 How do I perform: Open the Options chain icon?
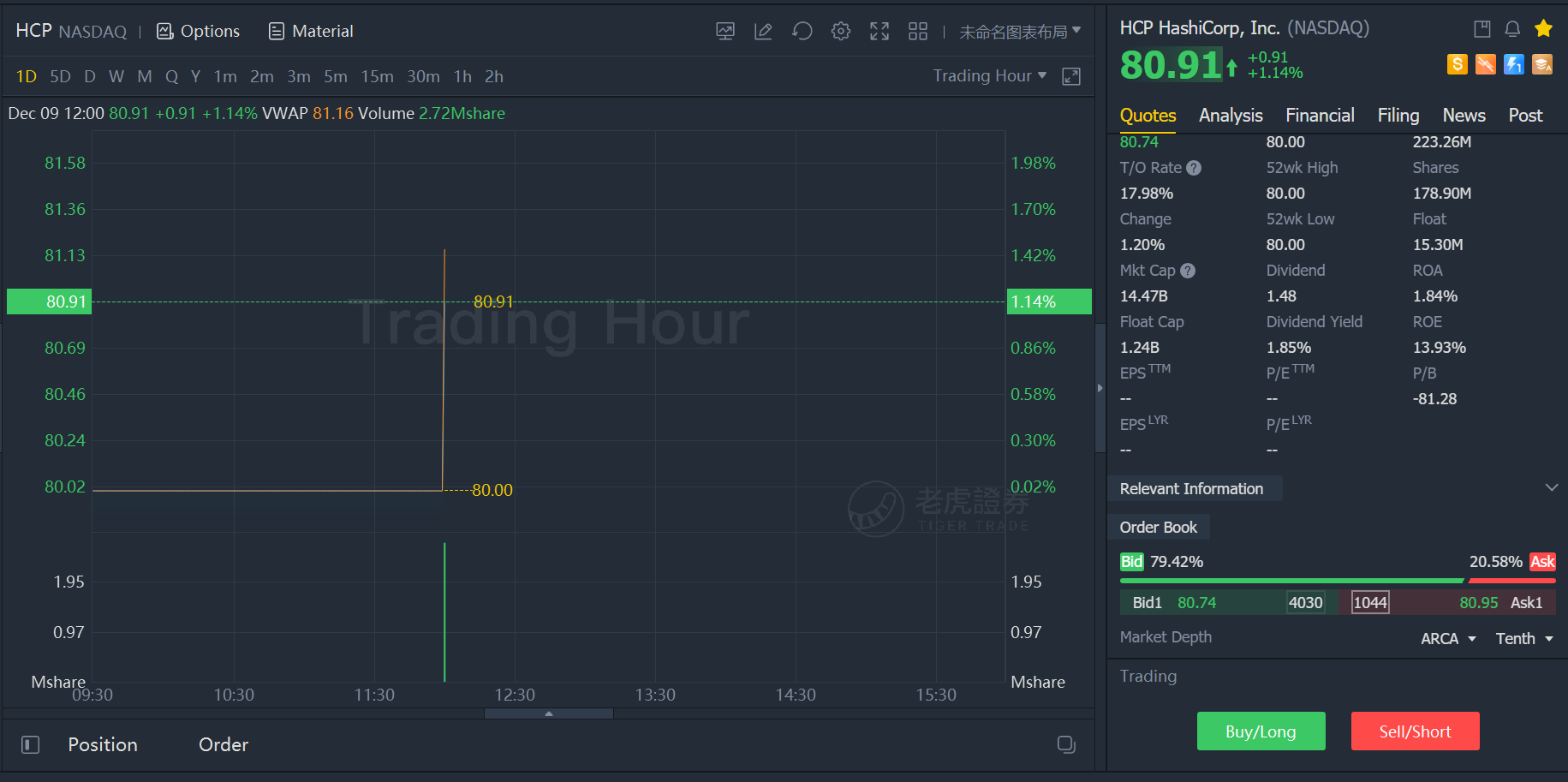pyautogui.click(x=164, y=32)
